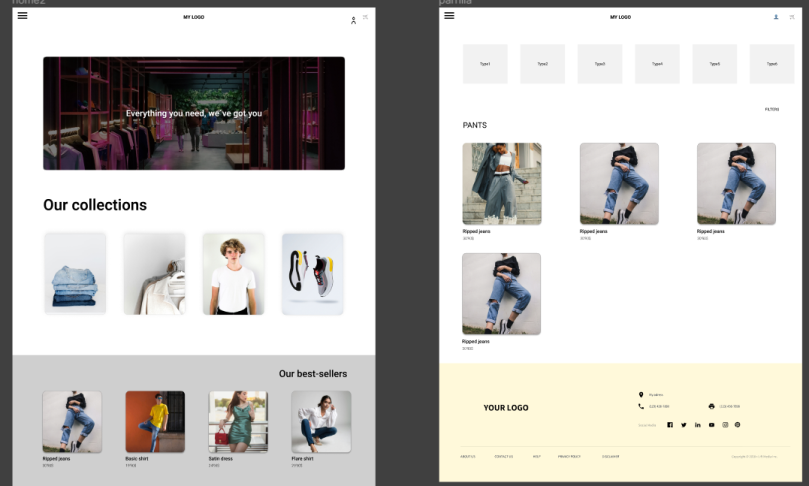Click the phone icon in footer

[x=641, y=406]
